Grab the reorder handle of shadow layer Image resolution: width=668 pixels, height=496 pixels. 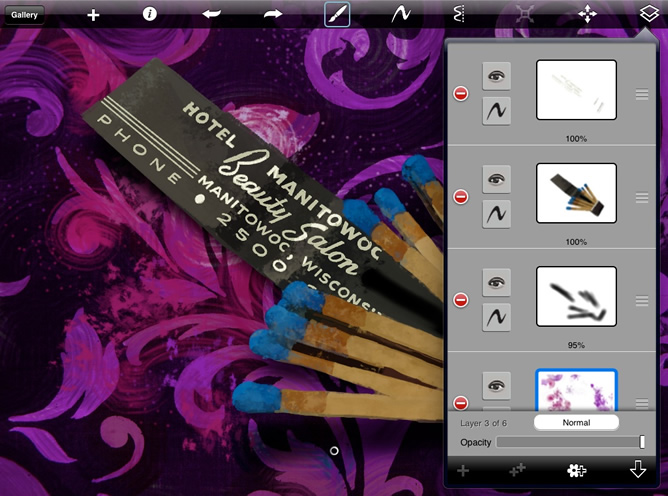coord(642,301)
